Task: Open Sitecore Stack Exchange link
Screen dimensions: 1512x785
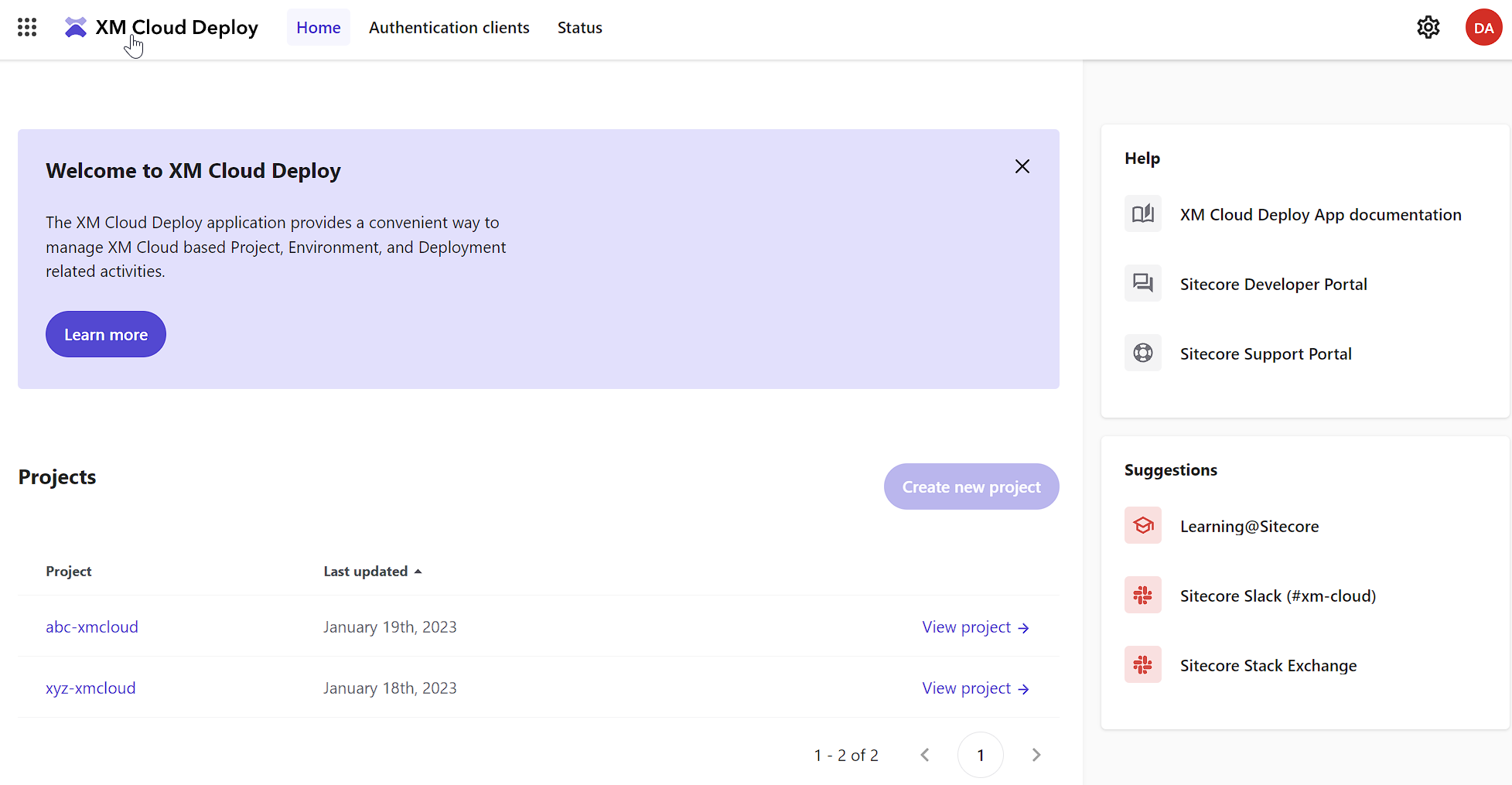Action: click(x=1268, y=666)
